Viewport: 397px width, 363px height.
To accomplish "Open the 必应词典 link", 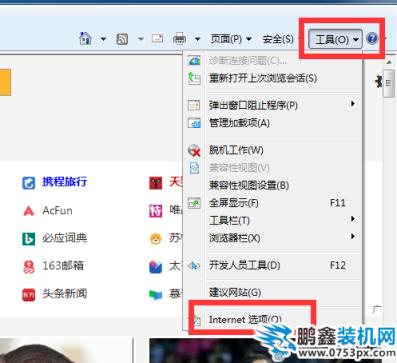I will point(65,238).
